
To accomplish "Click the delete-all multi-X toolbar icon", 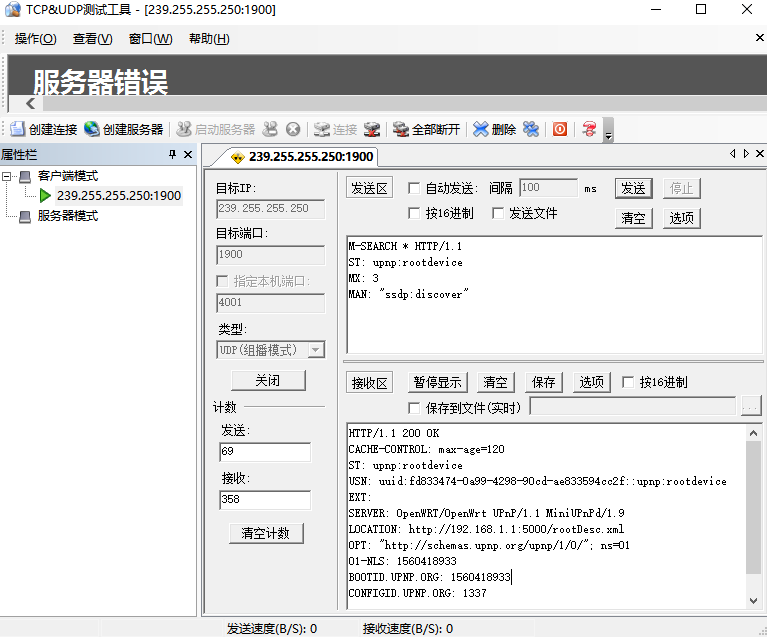I will 531,129.
